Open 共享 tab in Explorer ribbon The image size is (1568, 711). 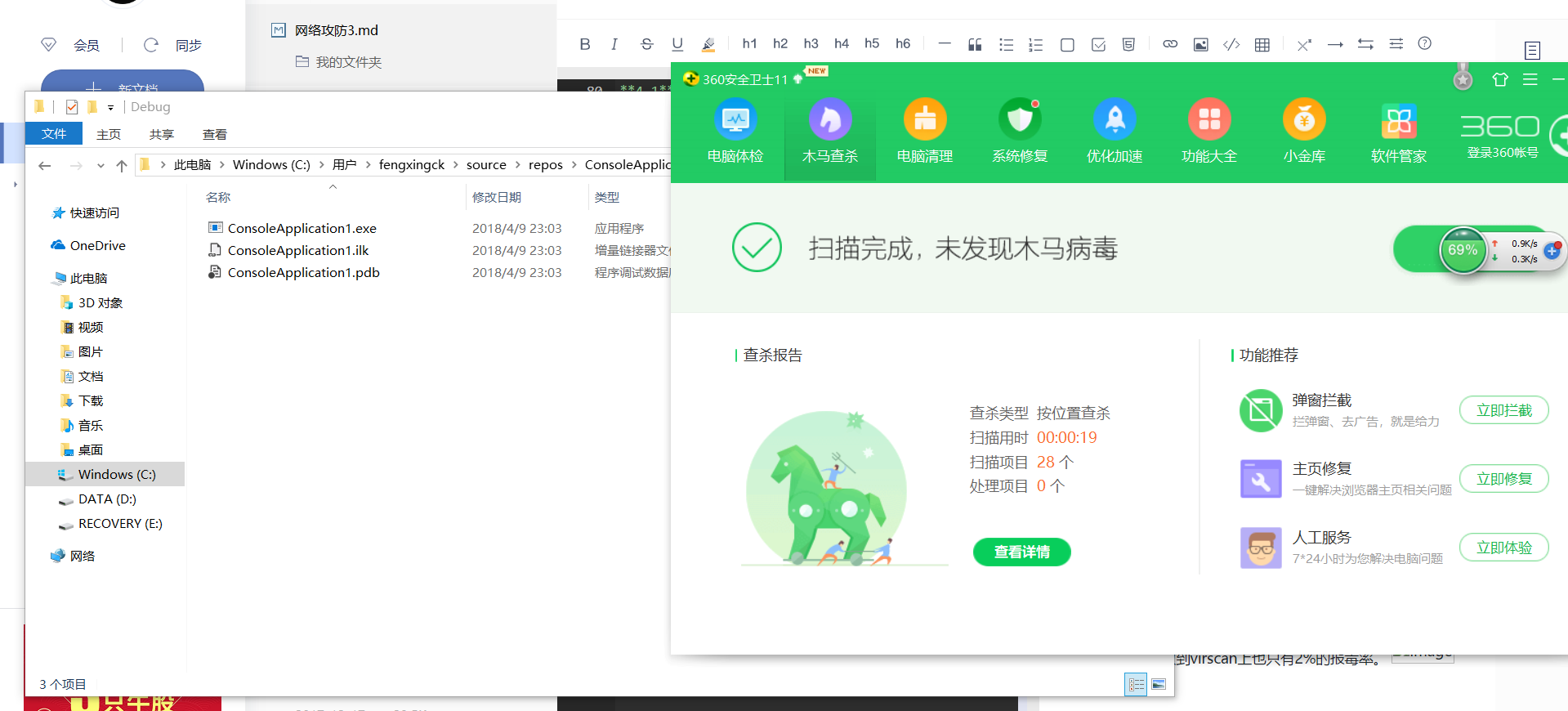pos(162,134)
